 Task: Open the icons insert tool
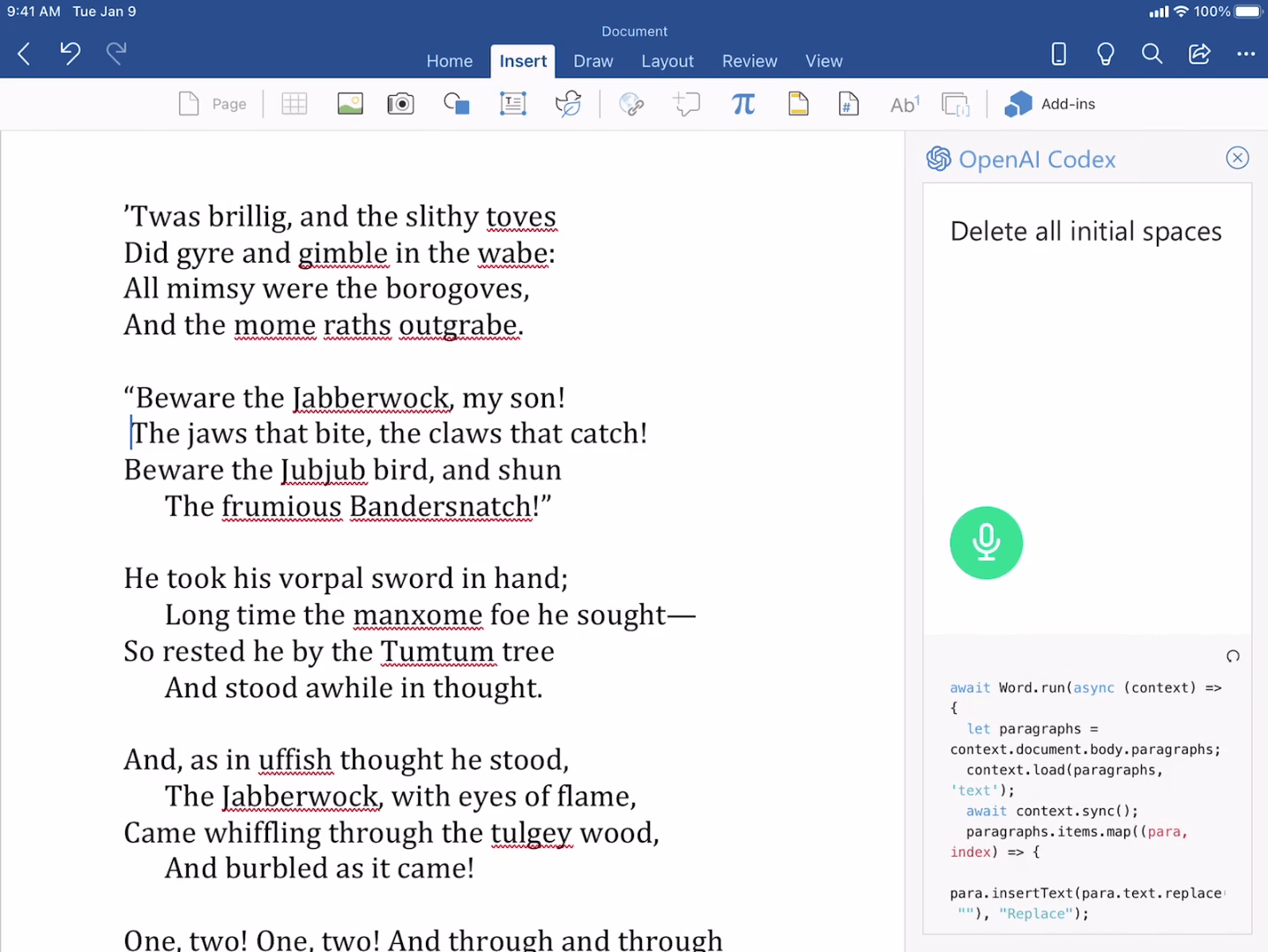(568, 104)
